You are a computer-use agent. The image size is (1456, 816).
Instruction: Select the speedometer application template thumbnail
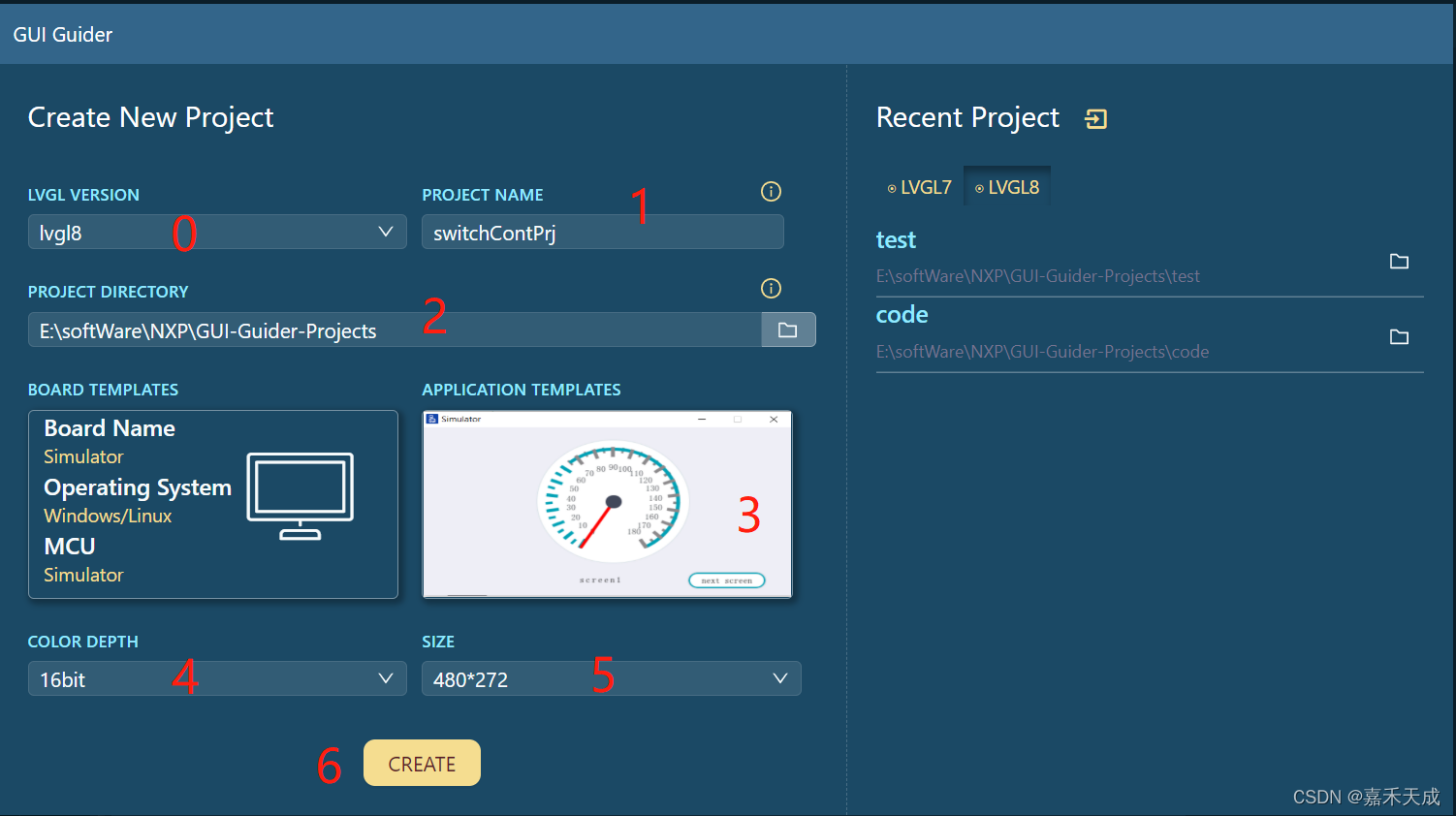(x=608, y=504)
